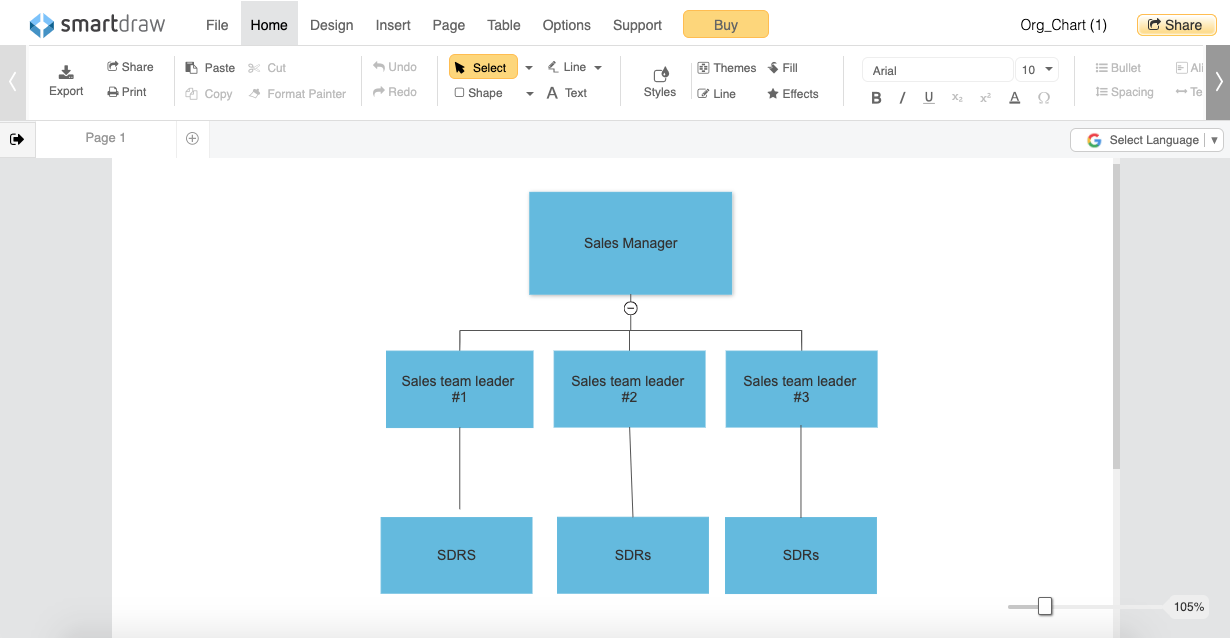Click the yellow Share button

(1175, 25)
